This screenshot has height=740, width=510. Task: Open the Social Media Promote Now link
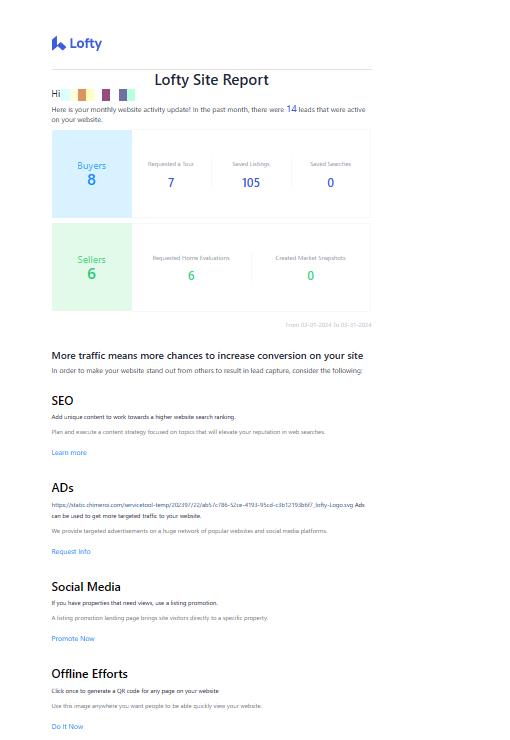(73, 639)
